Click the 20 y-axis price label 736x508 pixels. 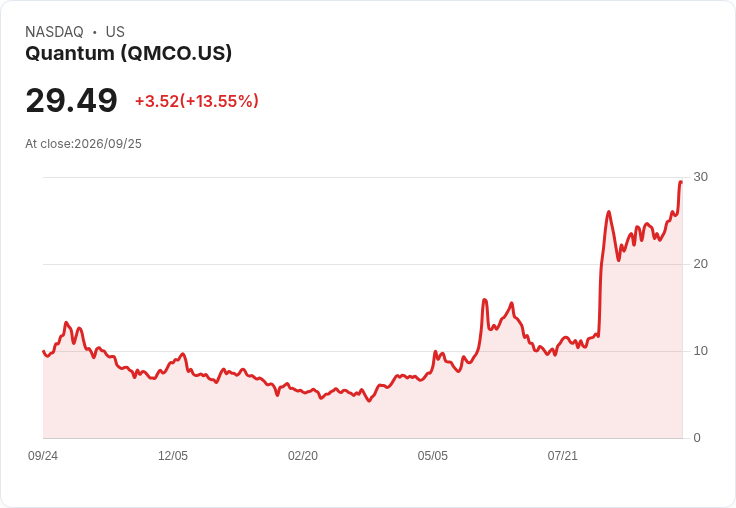[700, 264]
